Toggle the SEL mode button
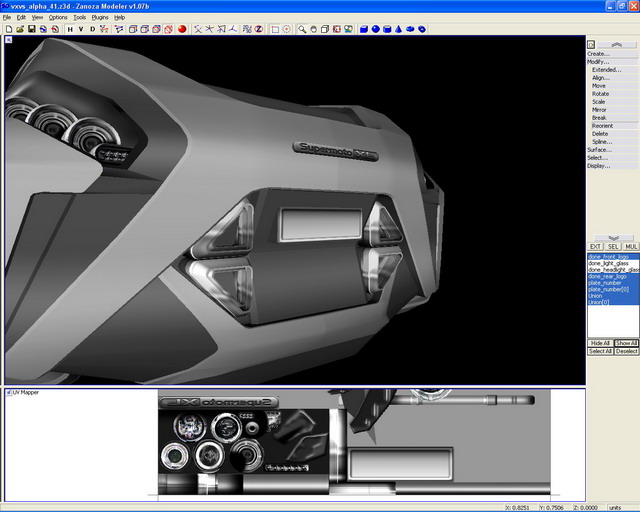The width and height of the screenshot is (640, 512). click(613, 246)
